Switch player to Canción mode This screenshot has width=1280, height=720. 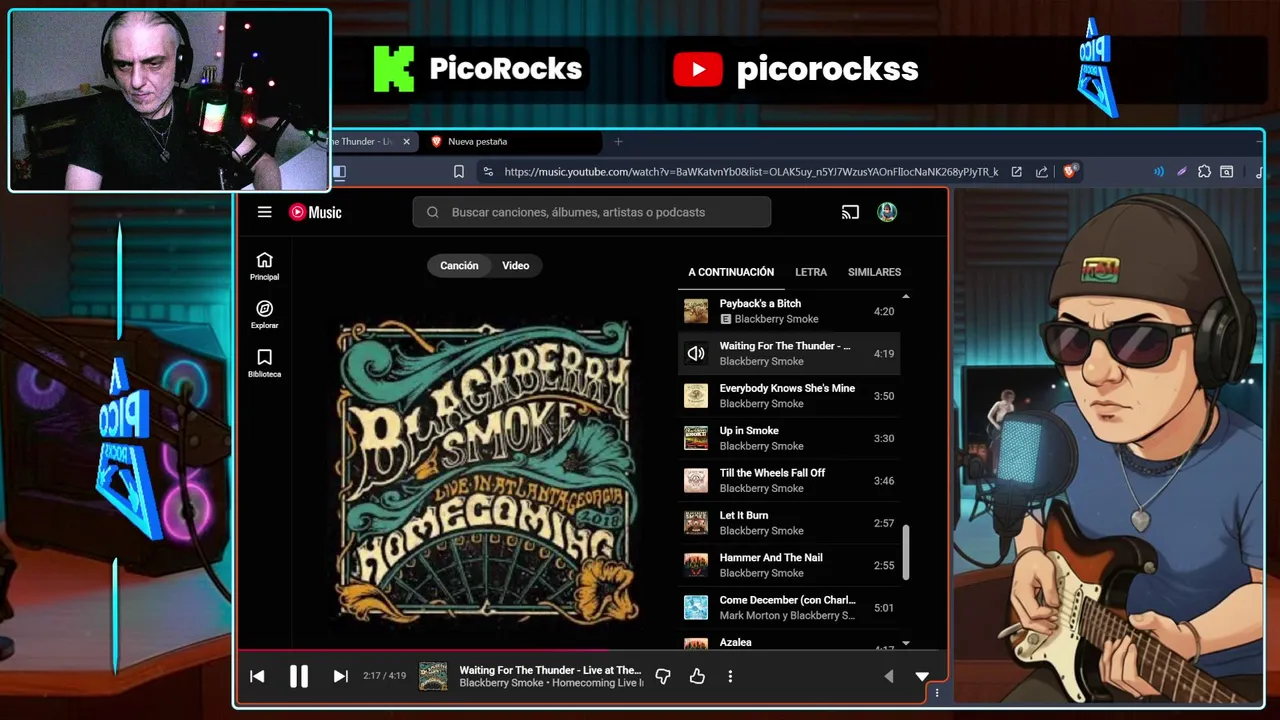point(459,265)
